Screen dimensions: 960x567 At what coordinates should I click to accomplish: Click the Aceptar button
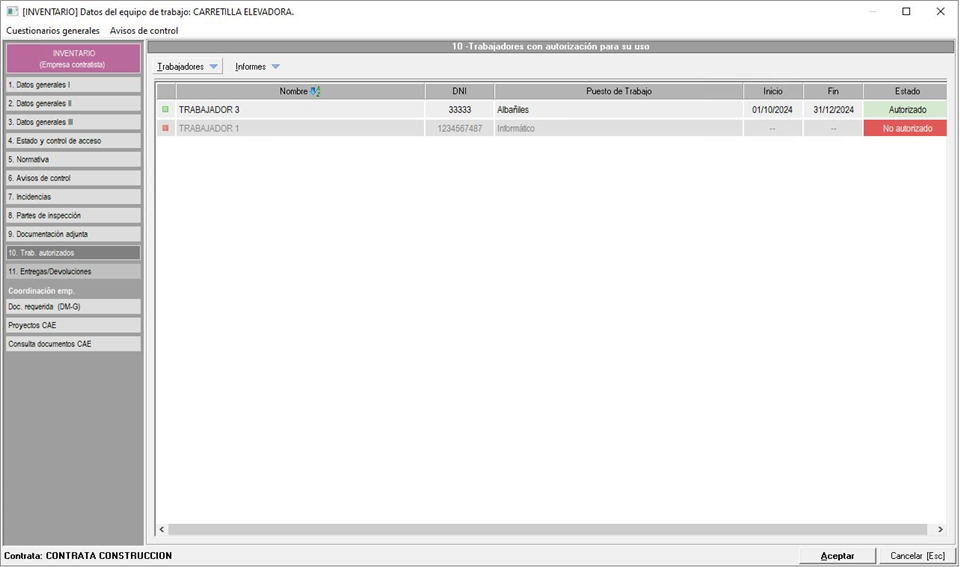[837, 556]
